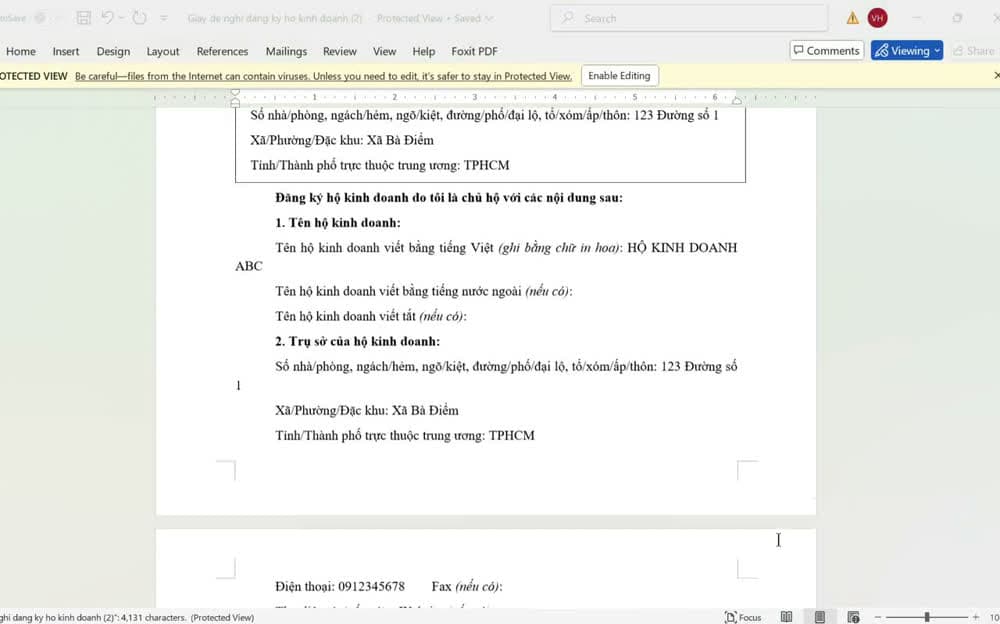The height and width of the screenshot is (624, 1000).
Task: Close the Protected View message bar
Action: 996,75
